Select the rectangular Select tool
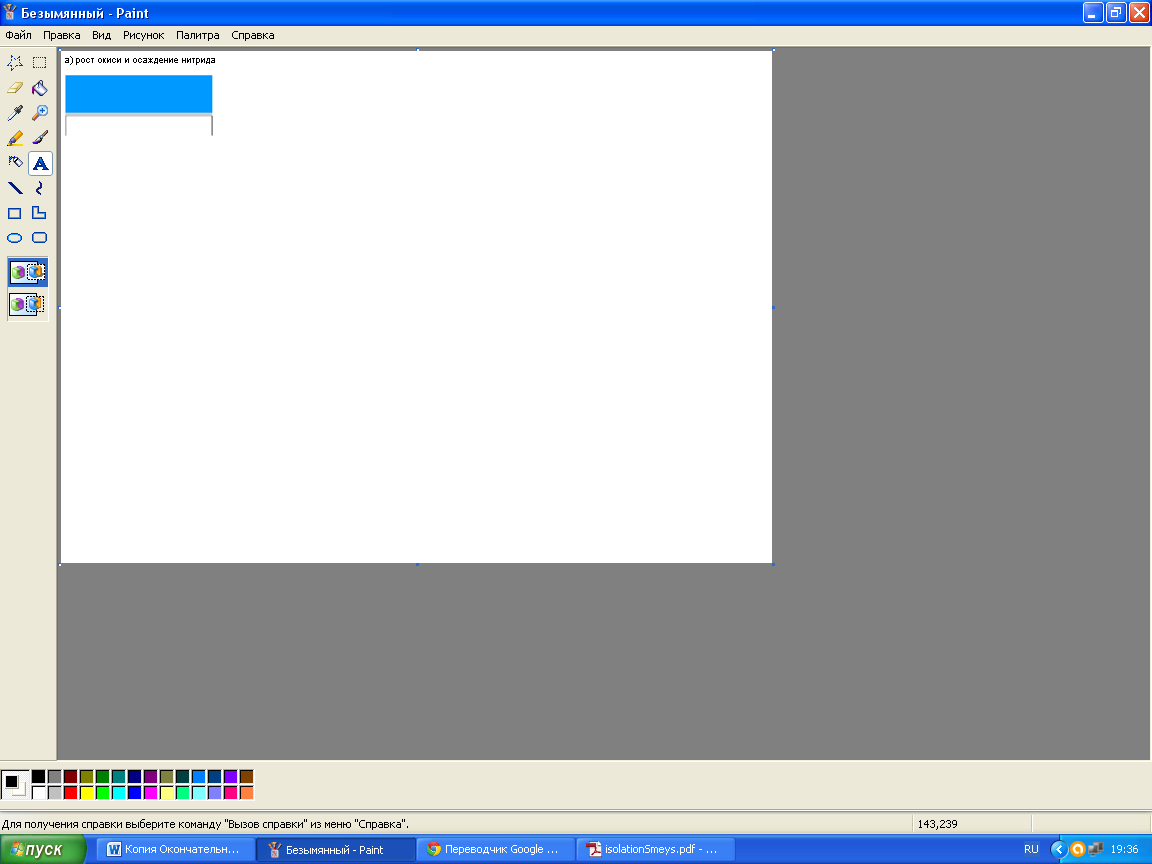 [40, 62]
